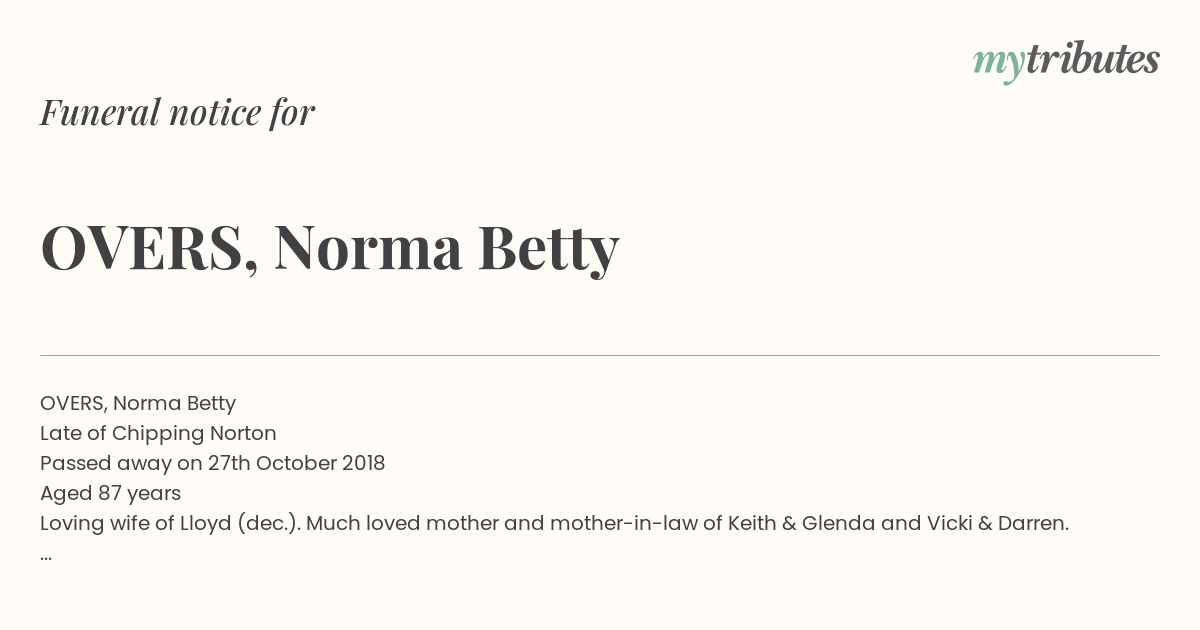The height and width of the screenshot is (630, 1200).
Task: Click the word "Norma" in large title
Action: [368, 247]
